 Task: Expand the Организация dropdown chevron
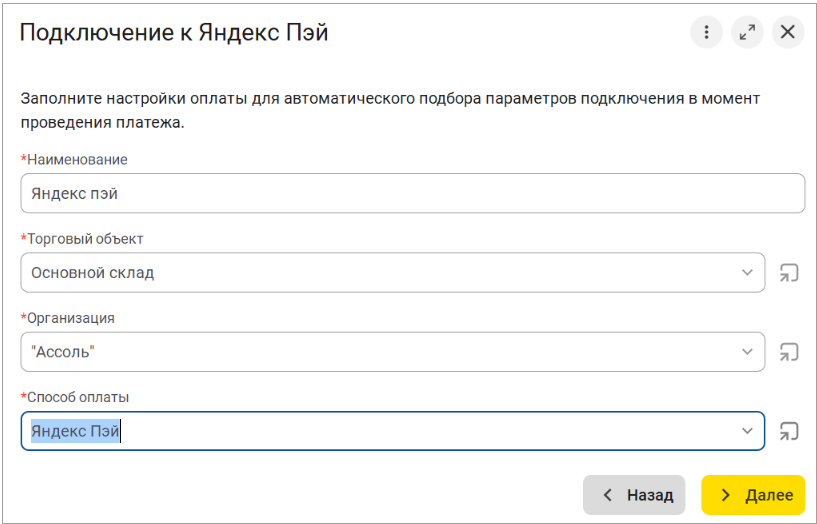coord(747,352)
